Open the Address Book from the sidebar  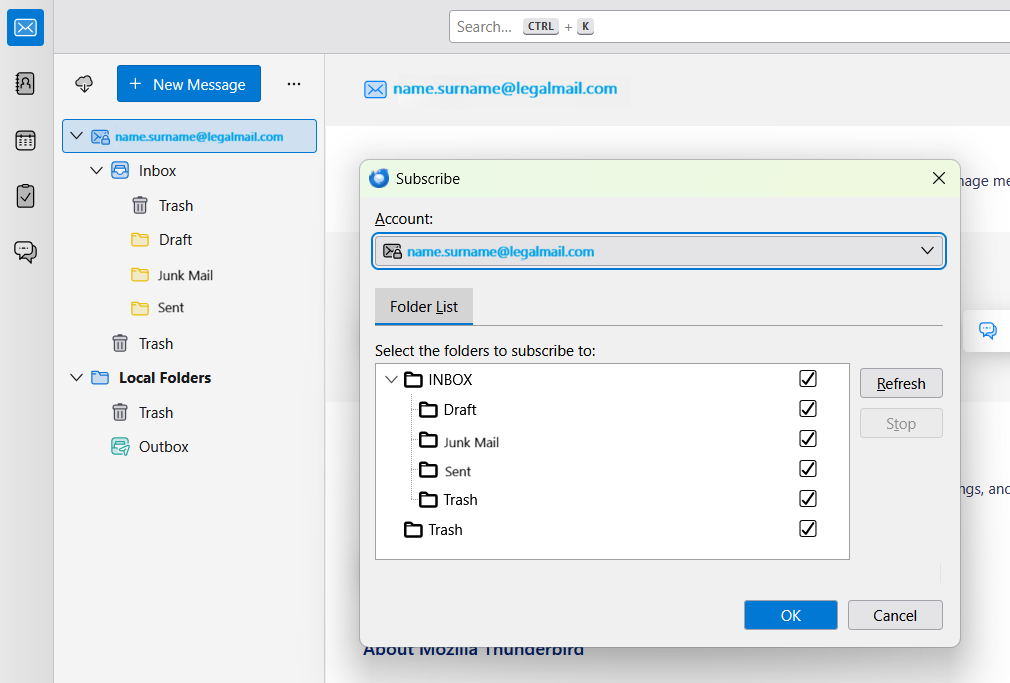(26, 84)
